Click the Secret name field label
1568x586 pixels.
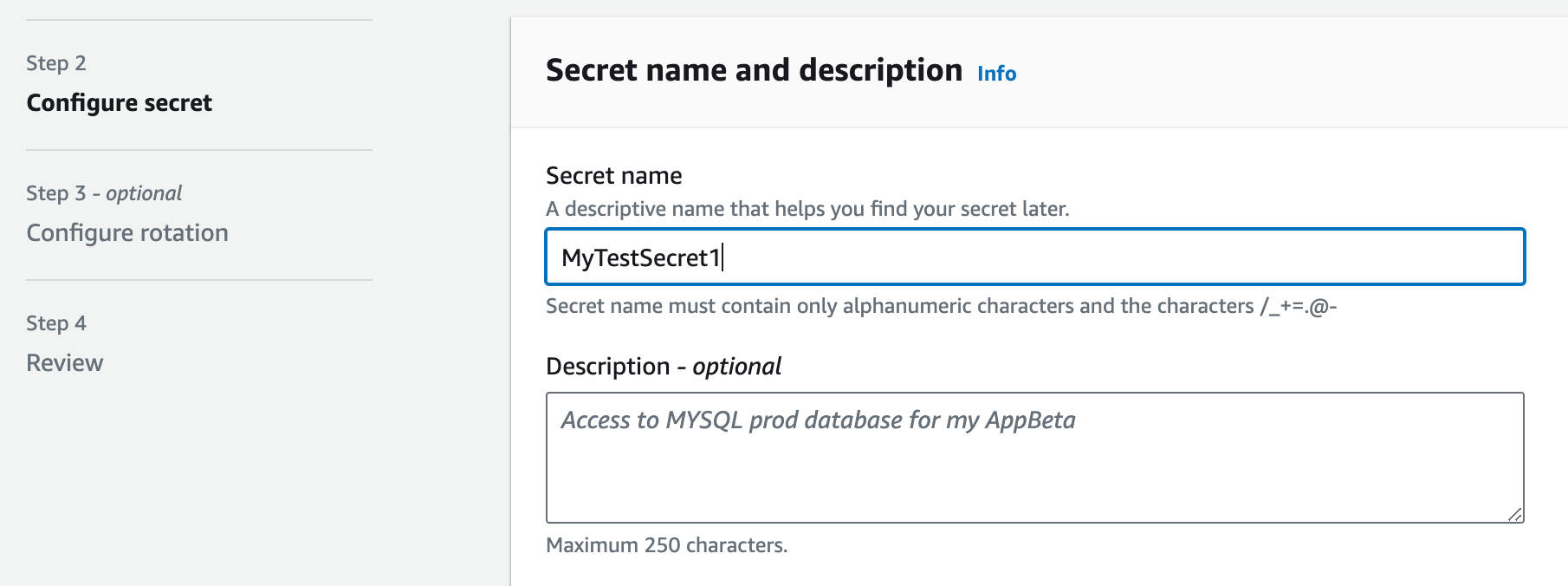pos(613,176)
